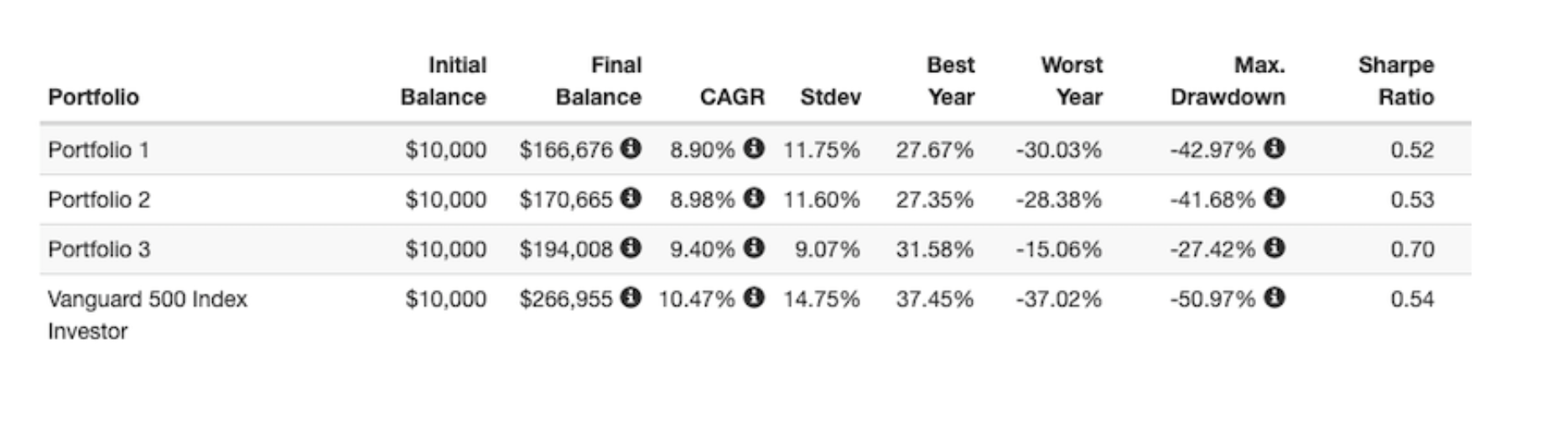Click the Stdev column header
This screenshot has width=1568, height=421.
click(830, 97)
